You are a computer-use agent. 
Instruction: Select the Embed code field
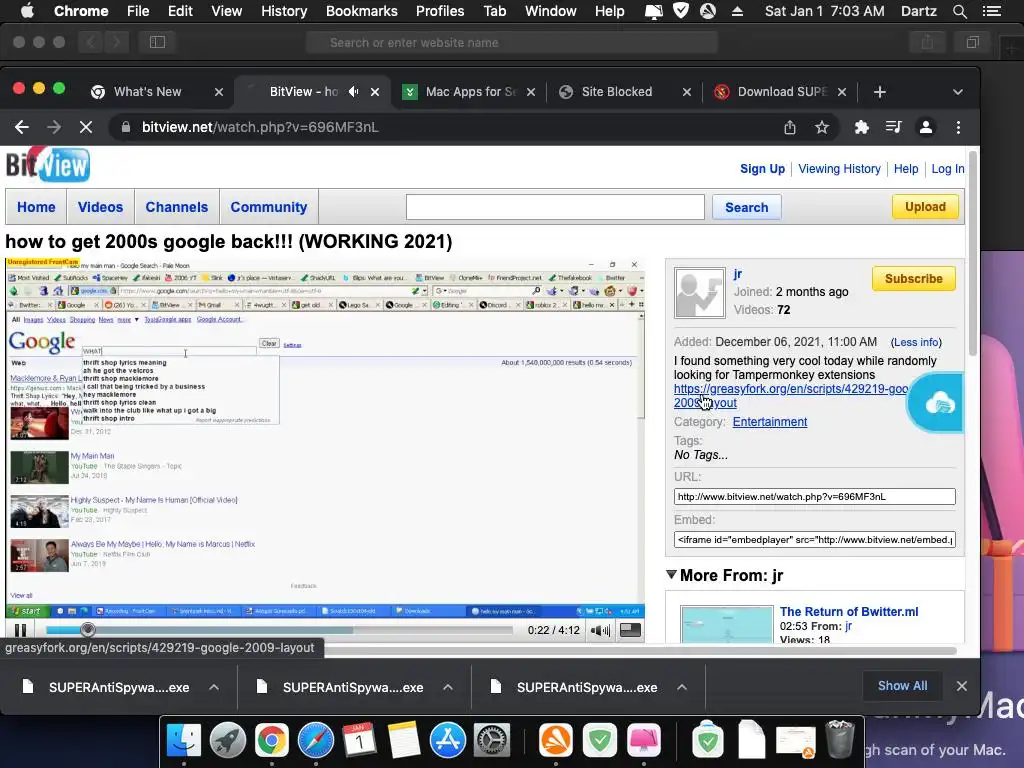(x=814, y=539)
